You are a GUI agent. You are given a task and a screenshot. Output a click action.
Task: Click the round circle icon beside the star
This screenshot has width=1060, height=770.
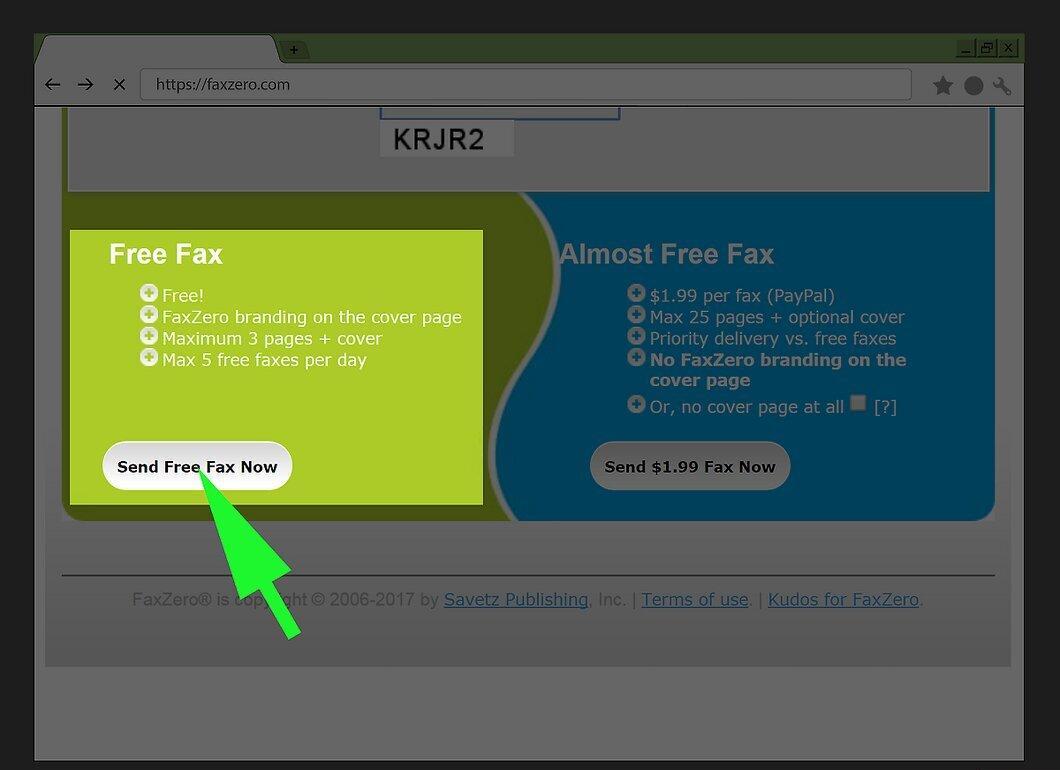[973, 86]
